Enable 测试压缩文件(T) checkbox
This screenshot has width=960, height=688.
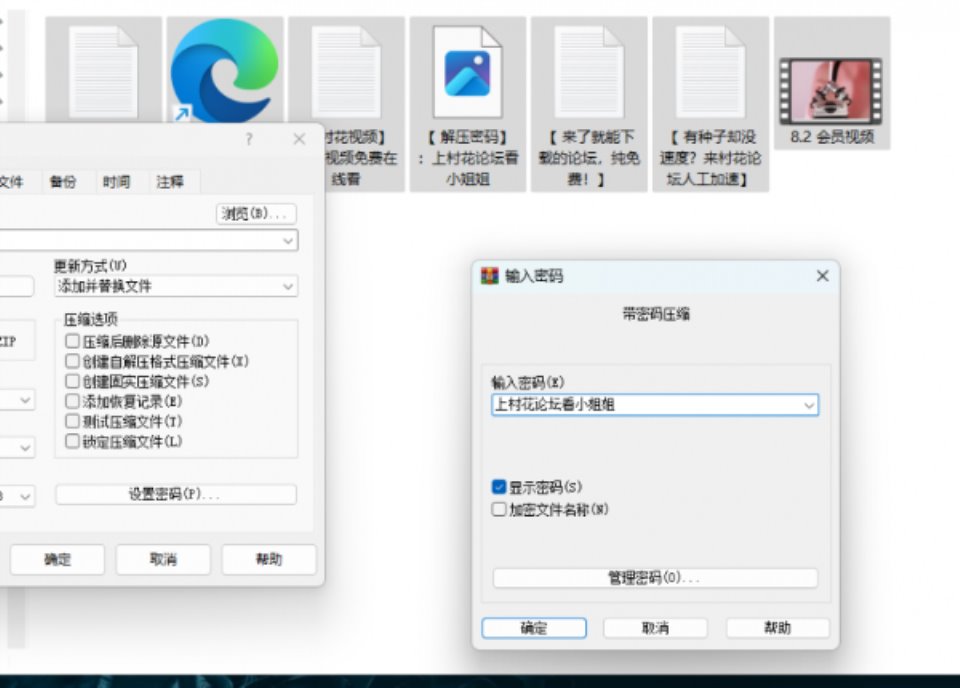[x=72, y=421]
